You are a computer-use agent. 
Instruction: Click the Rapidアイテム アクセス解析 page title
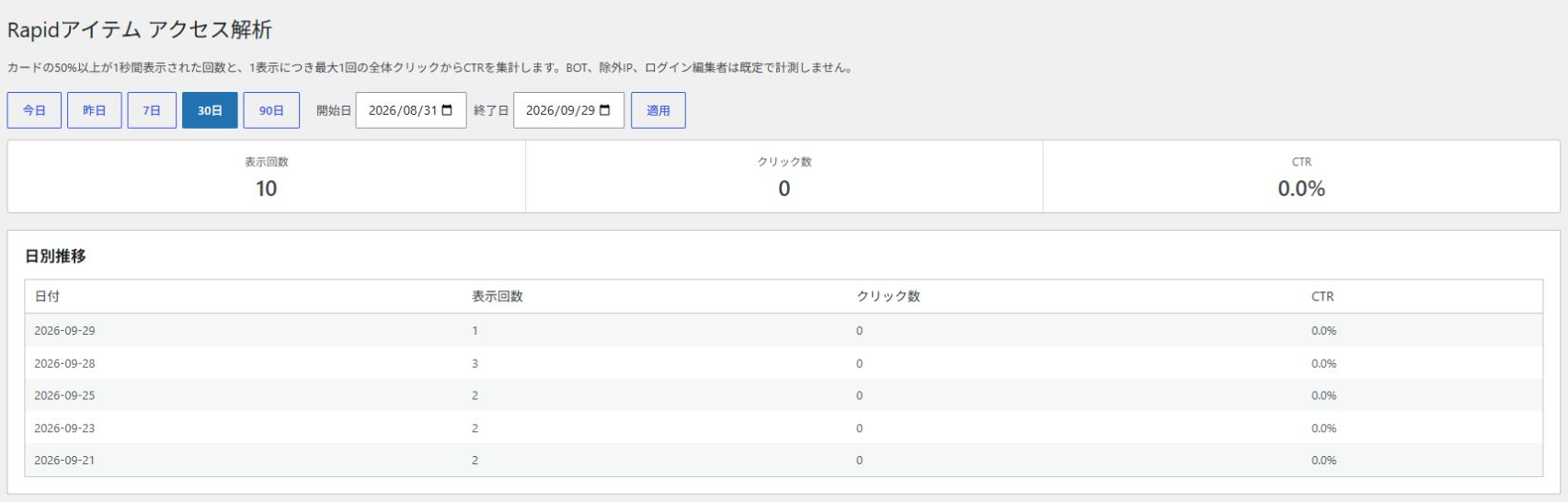140,29
